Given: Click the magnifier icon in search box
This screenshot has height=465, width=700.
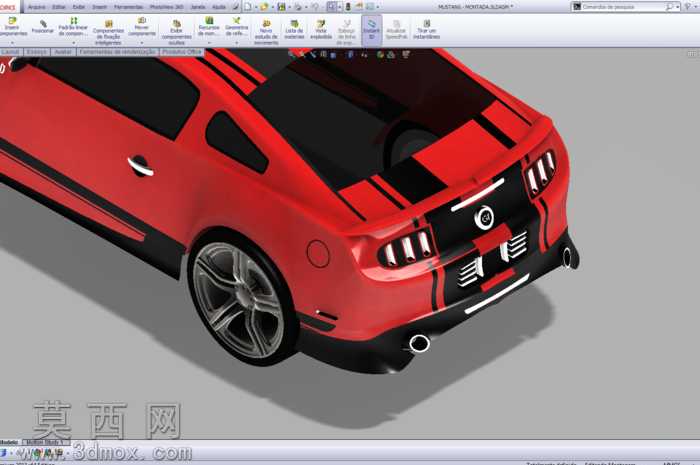Looking at the screenshot, I should [x=669, y=7].
